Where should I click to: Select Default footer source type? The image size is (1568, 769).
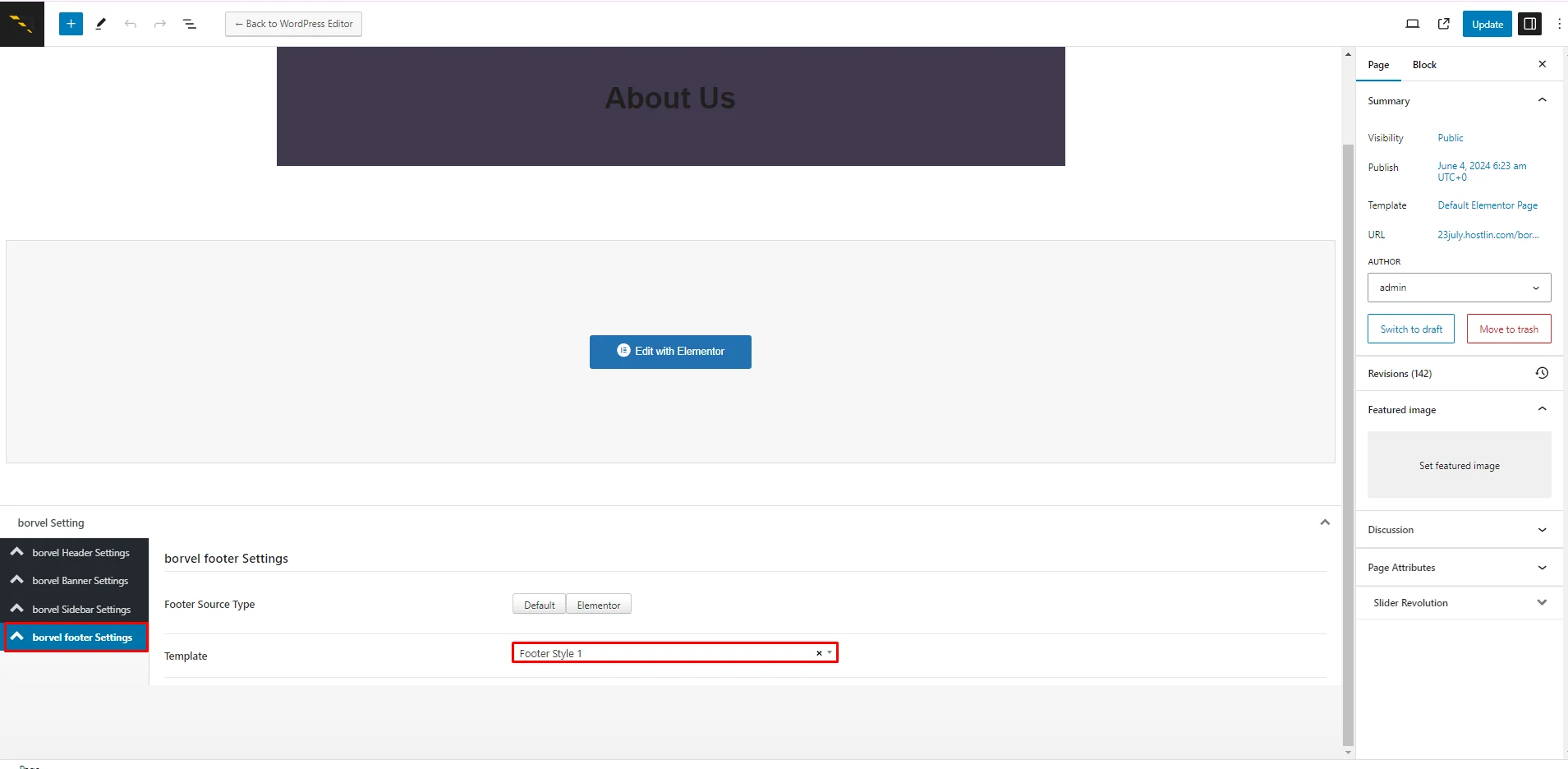coord(539,605)
